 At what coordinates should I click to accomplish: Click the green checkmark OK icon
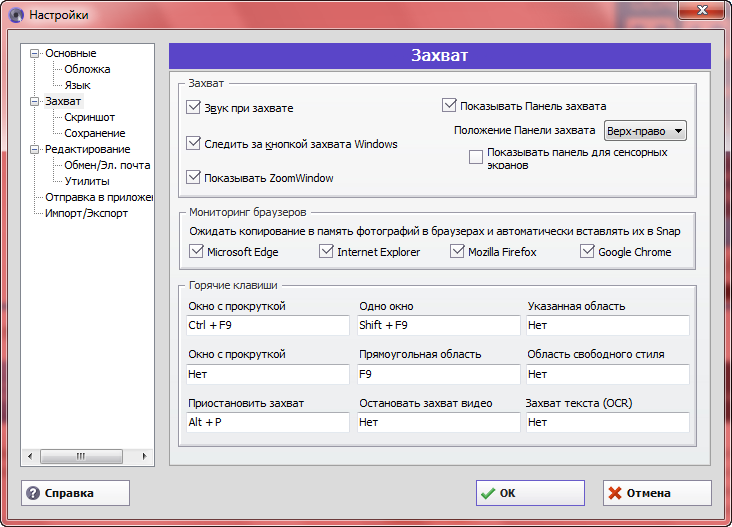[x=487, y=493]
